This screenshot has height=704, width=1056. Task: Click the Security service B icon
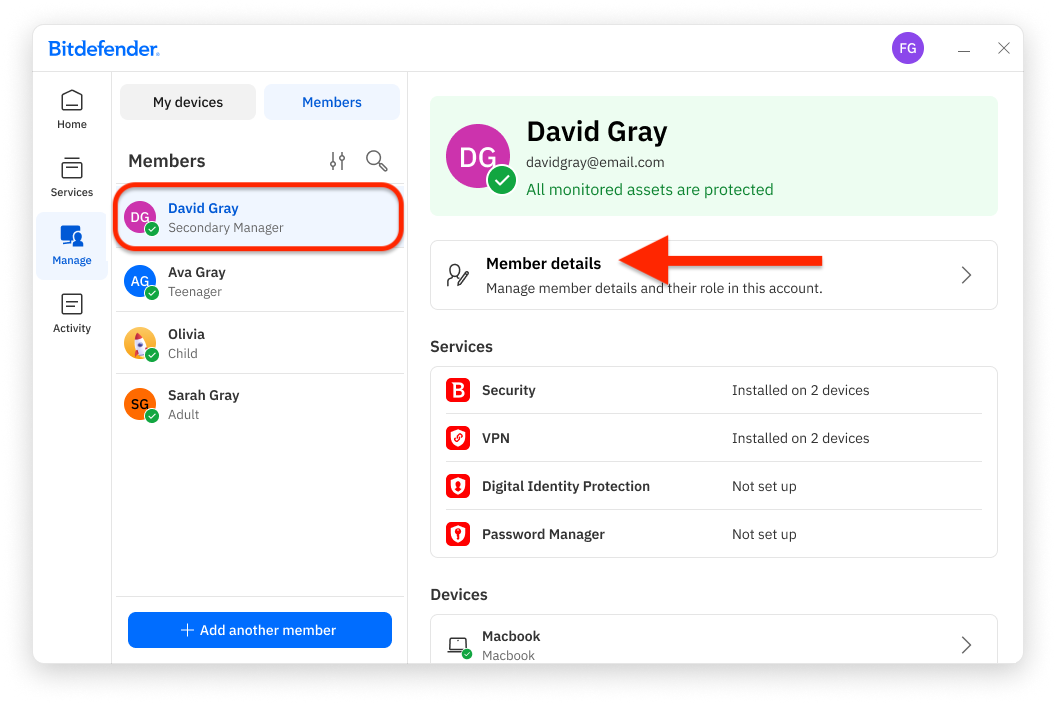coord(458,390)
